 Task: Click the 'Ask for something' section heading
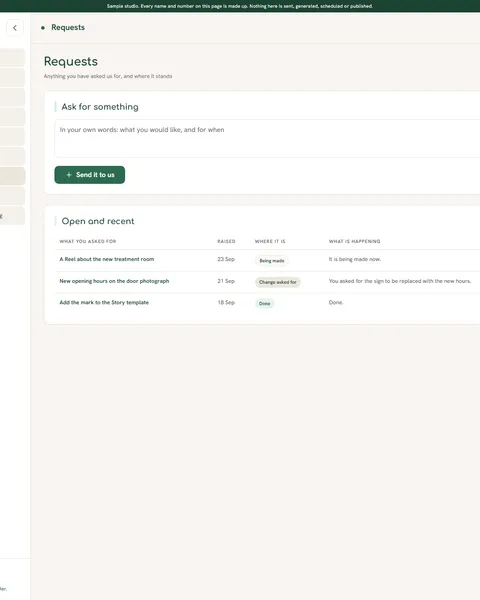tap(100, 107)
